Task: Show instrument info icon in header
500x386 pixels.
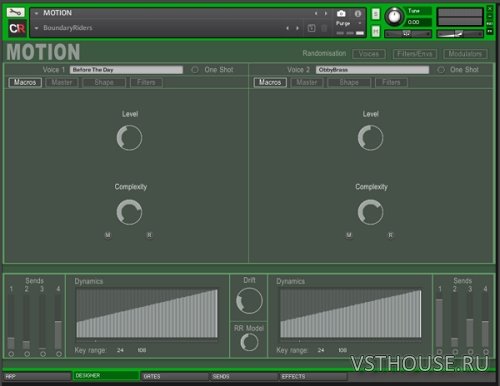Action: pyautogui.click(x=358, y=14)
